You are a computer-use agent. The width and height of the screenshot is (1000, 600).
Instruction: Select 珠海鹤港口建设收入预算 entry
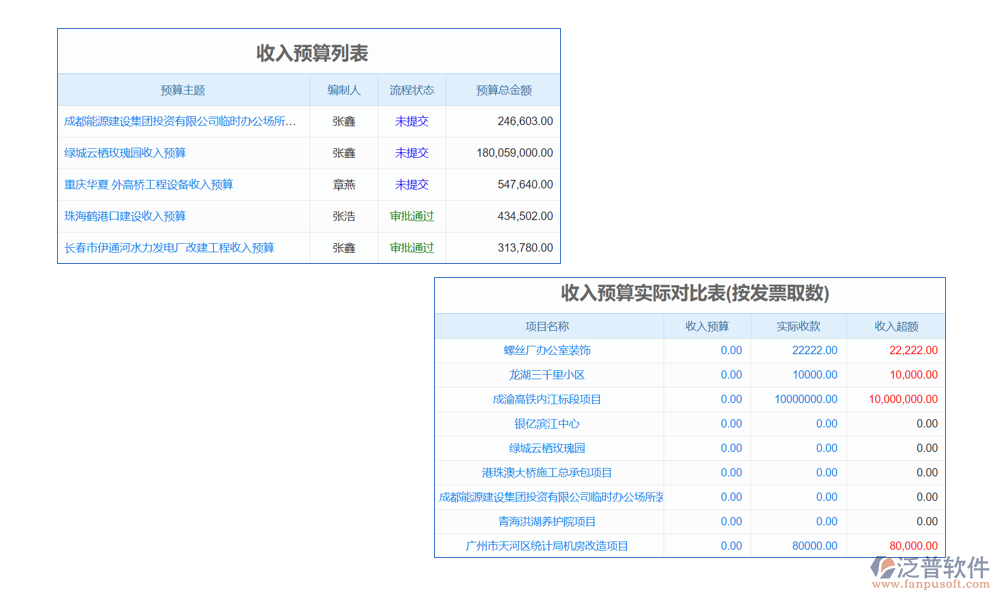click(125, 216)
